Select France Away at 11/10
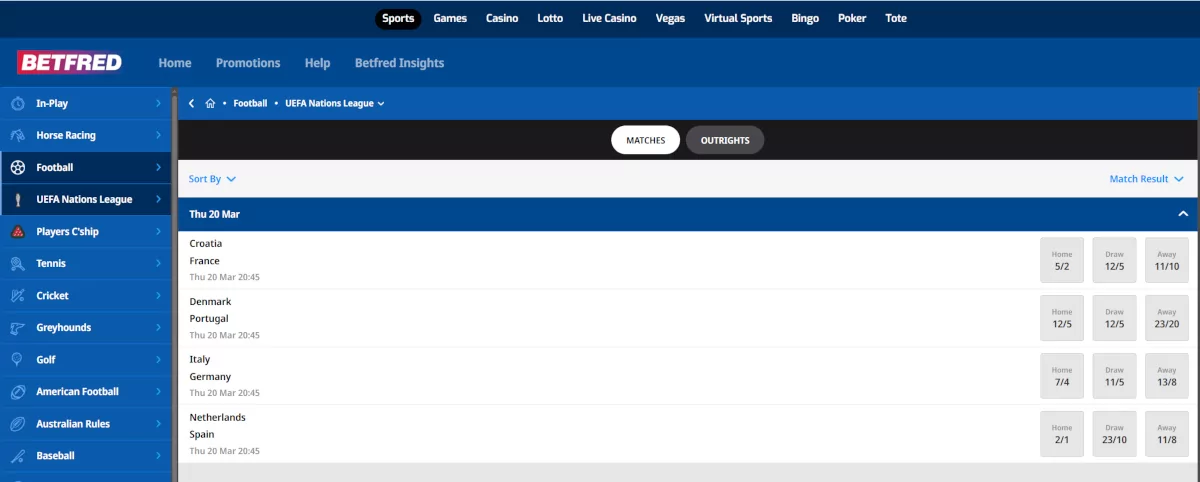The height and width of the screenshot is (482, 1200). pos(1167,261)
